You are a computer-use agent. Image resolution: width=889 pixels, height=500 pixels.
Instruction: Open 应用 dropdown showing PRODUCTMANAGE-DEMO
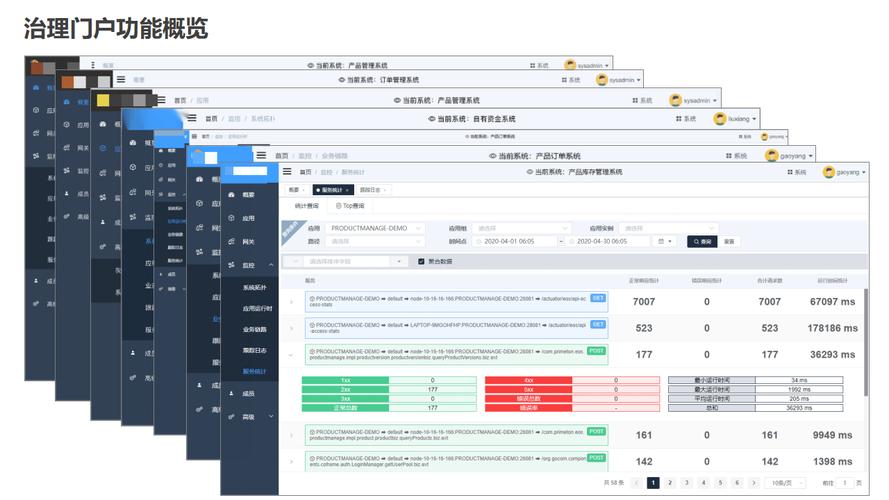pyautogui.click(x=375, y=228)
